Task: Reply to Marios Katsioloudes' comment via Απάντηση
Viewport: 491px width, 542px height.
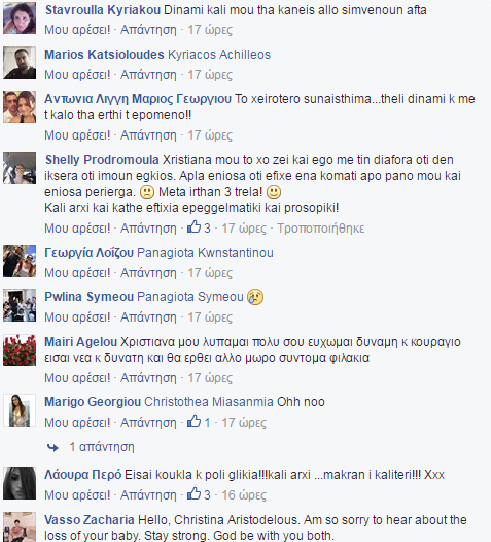Action: [x=148, y=75]
